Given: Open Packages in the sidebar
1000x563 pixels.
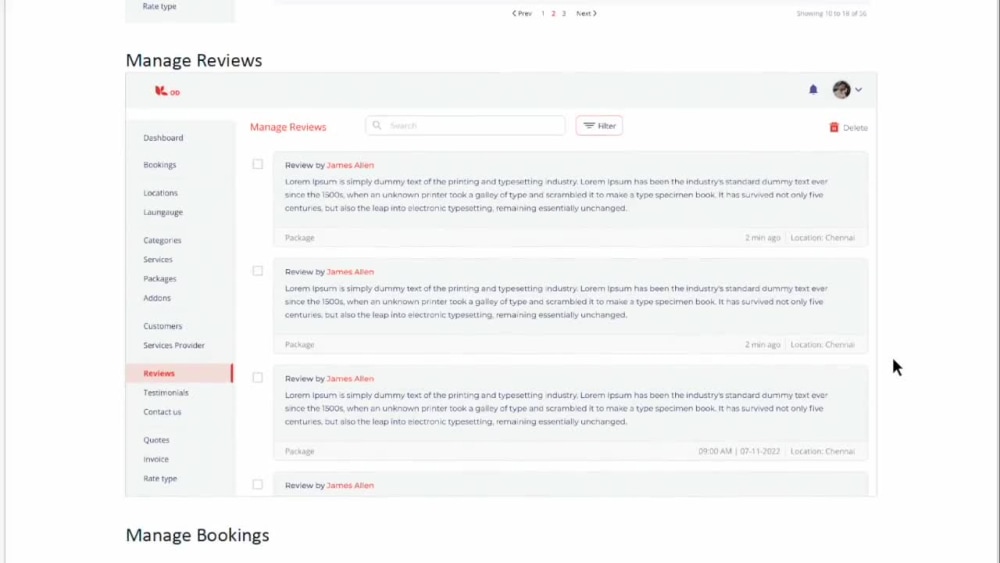Looking at the screenshot, I should tap(160, 279).
